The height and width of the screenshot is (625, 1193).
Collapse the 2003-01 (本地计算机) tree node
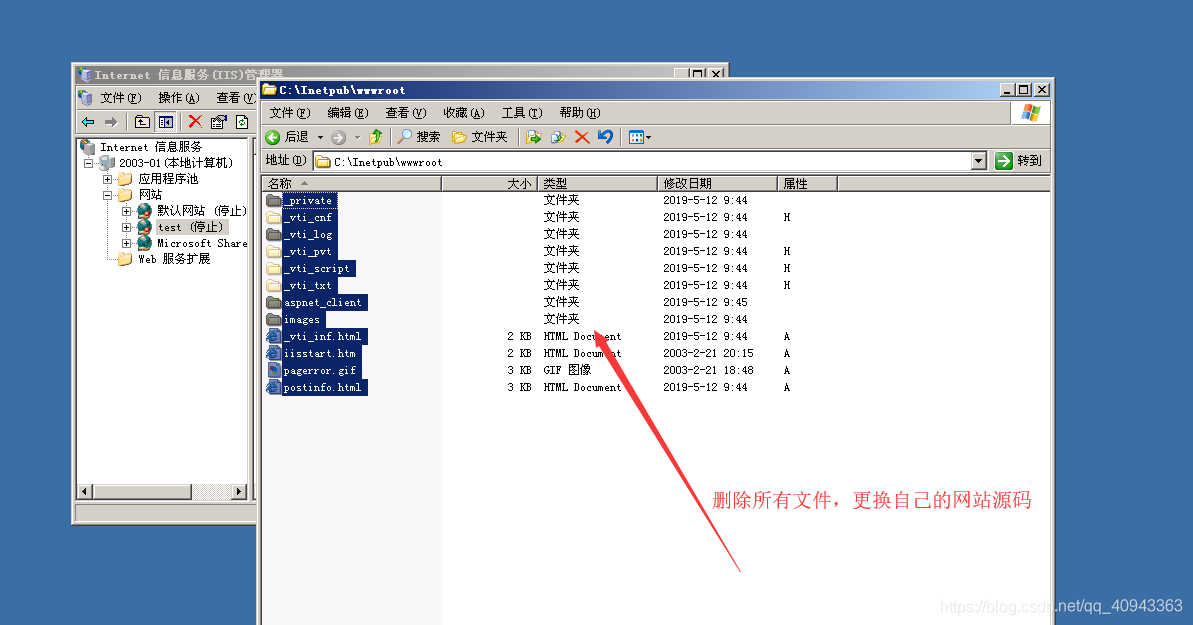coord(88,163)
